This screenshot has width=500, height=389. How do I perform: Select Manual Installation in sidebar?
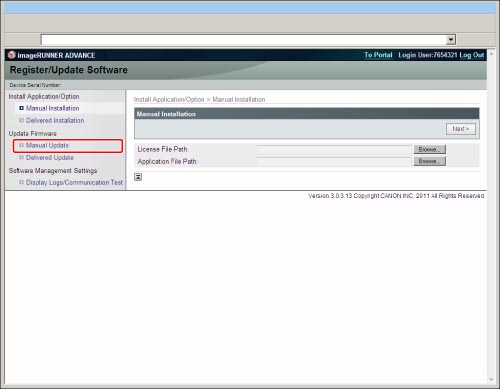pos(52,108)
